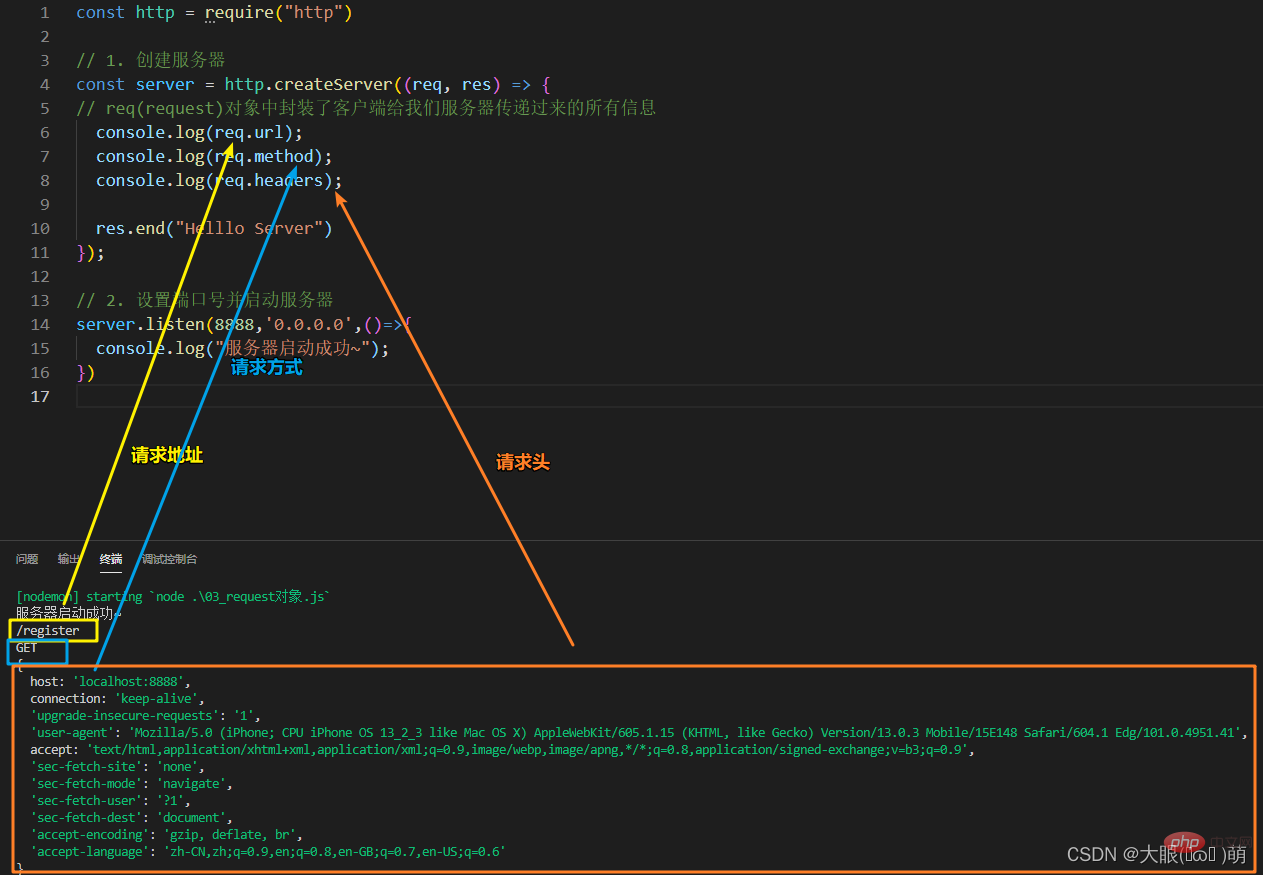Click the GET output line in terminal

[27, 648]
